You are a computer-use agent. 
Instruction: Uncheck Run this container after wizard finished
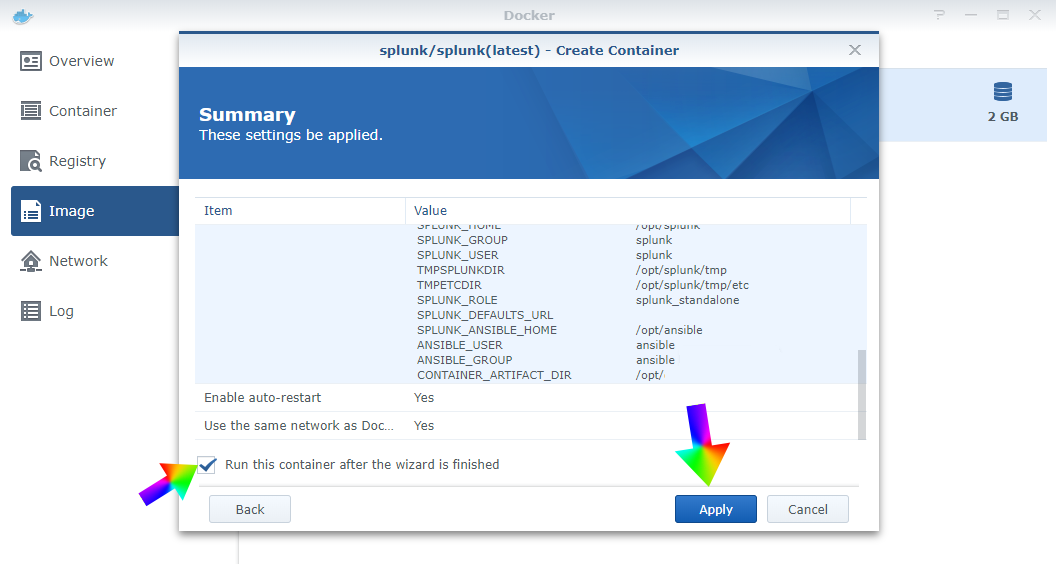207,465
